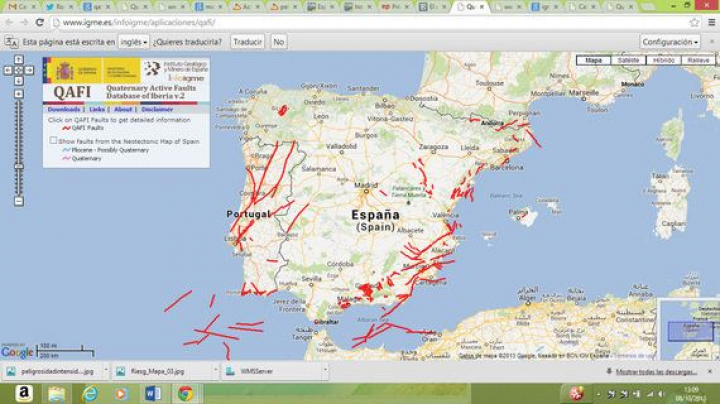Click the Traducir button

coord(247,42)
